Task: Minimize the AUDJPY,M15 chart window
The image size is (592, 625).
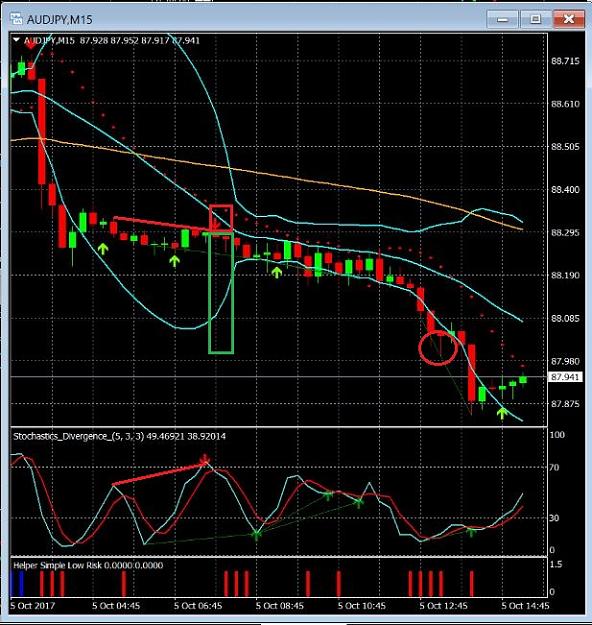Action: click(x=502, y=19)
